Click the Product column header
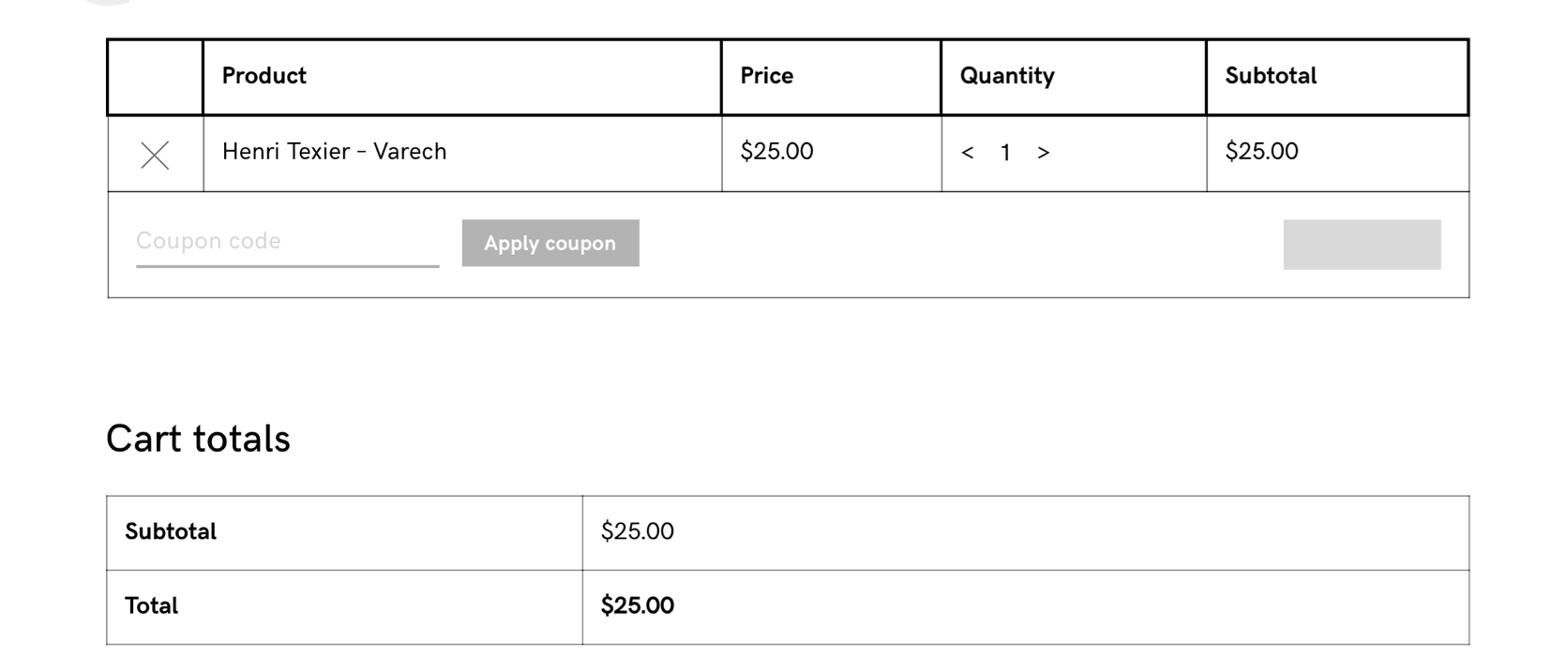1568x671 pixels. 264,76
